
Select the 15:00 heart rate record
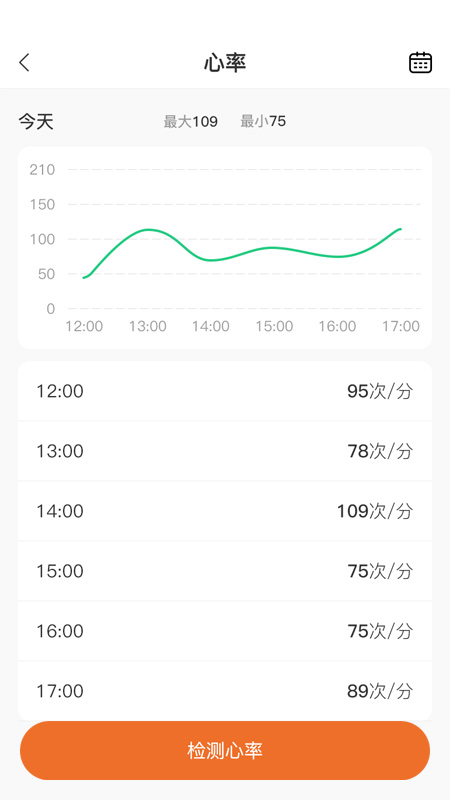click(x=225, y=571)
